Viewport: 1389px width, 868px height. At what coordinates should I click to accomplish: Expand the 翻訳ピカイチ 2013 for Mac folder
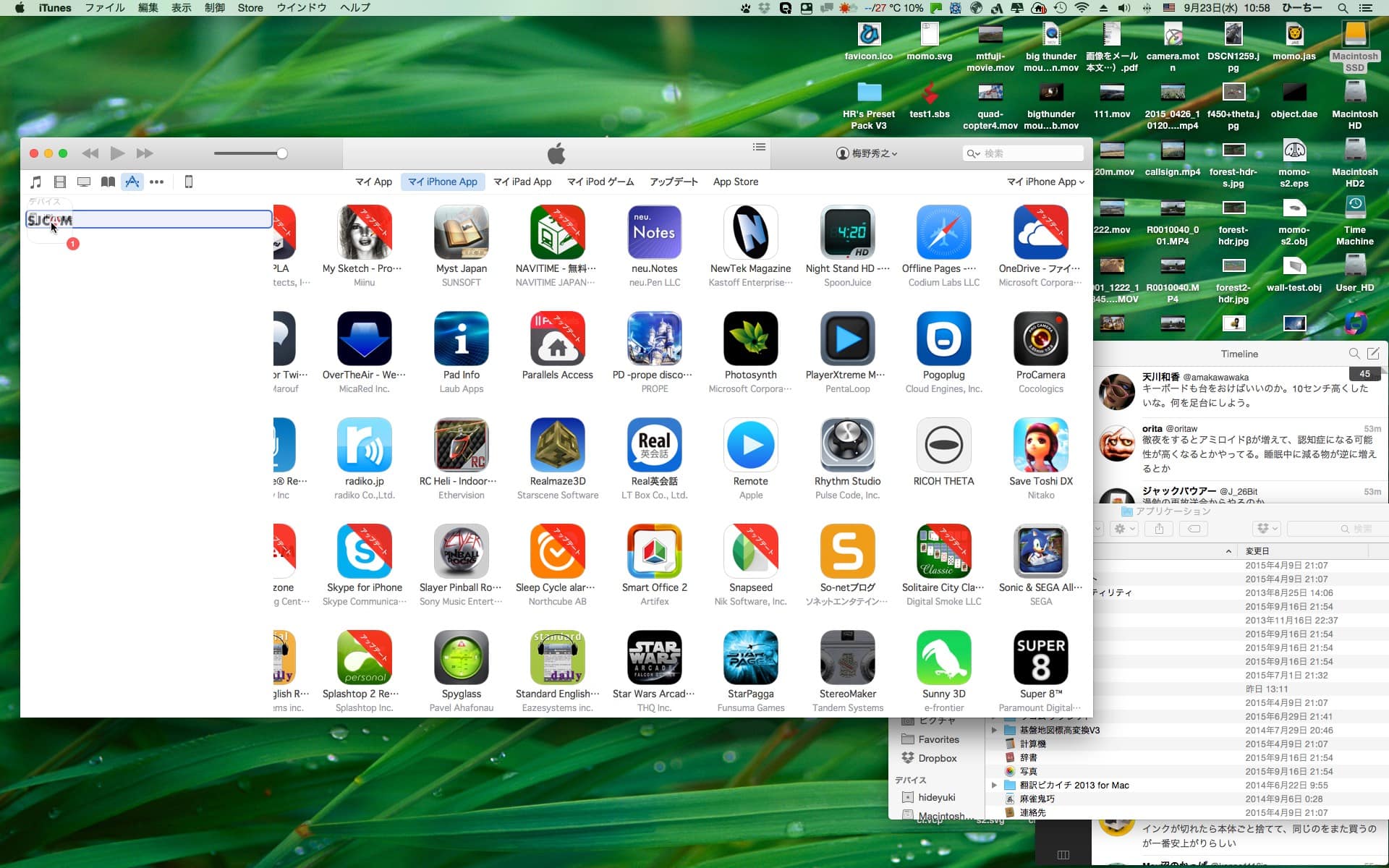(994, 785)
